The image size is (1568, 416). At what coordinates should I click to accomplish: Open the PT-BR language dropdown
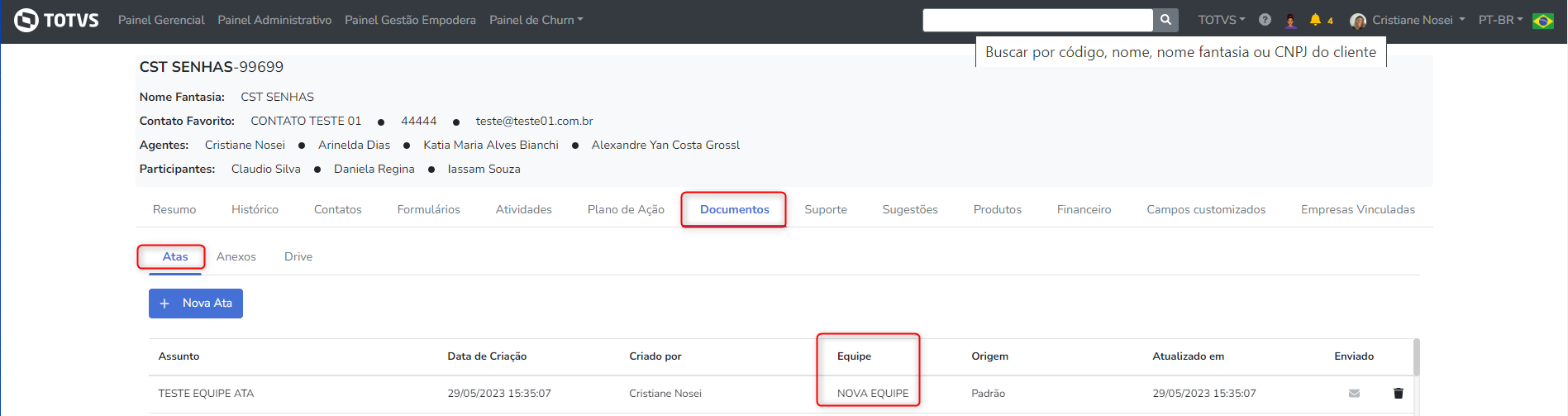(1499, 20)
